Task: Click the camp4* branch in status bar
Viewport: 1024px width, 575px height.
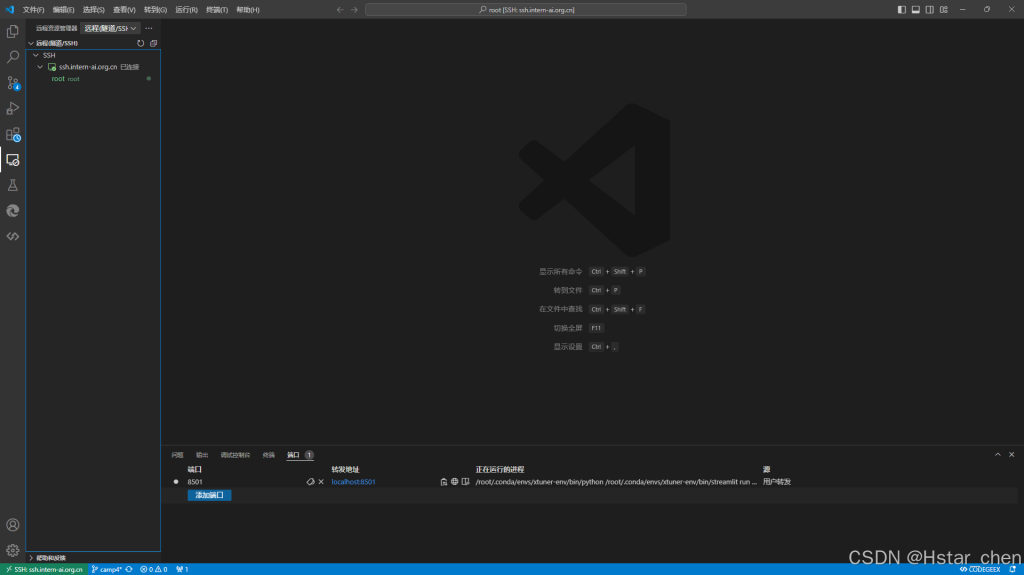Action: tap(106, 569)
